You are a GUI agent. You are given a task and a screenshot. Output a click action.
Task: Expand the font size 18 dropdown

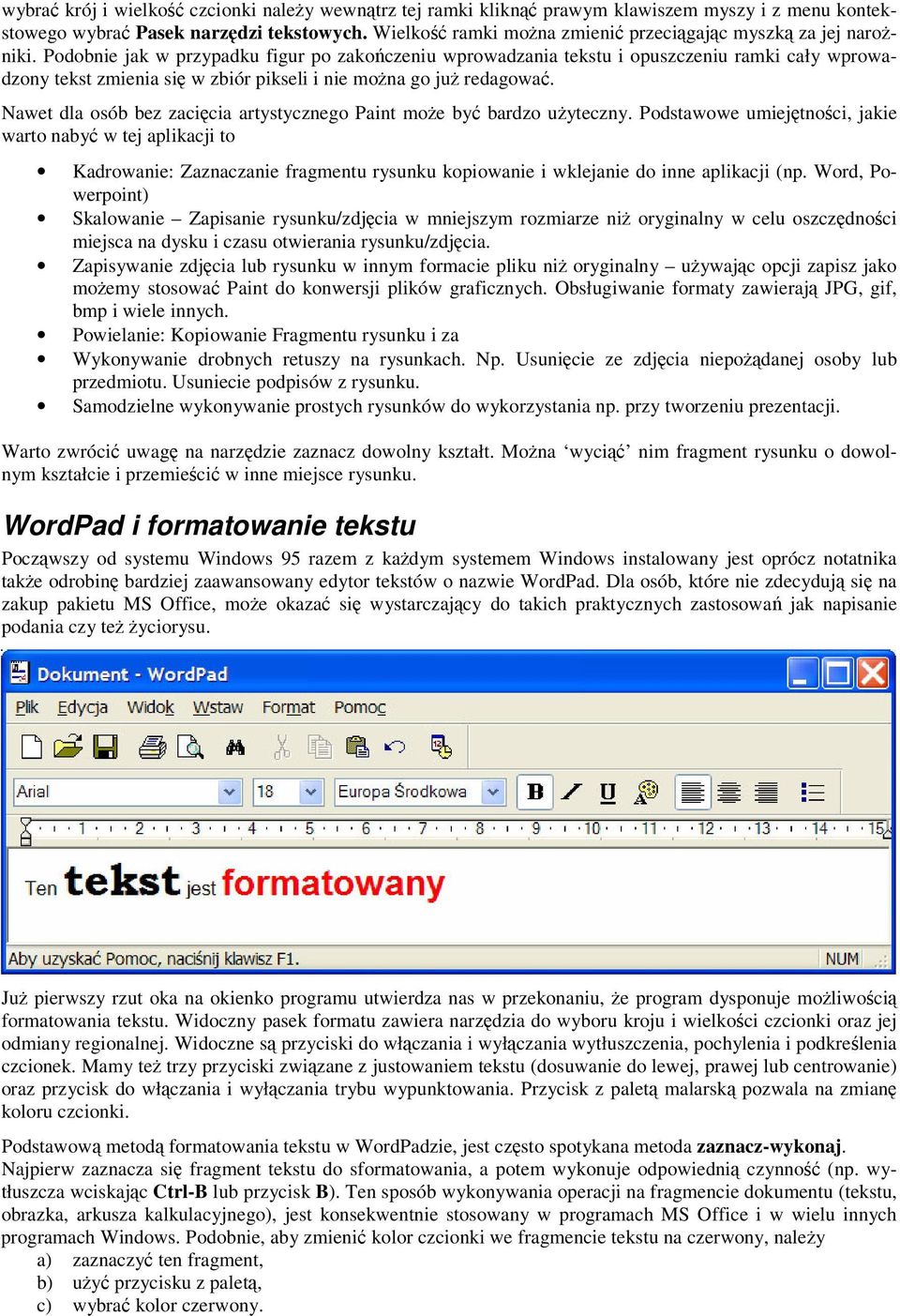[x=311, y=792]
